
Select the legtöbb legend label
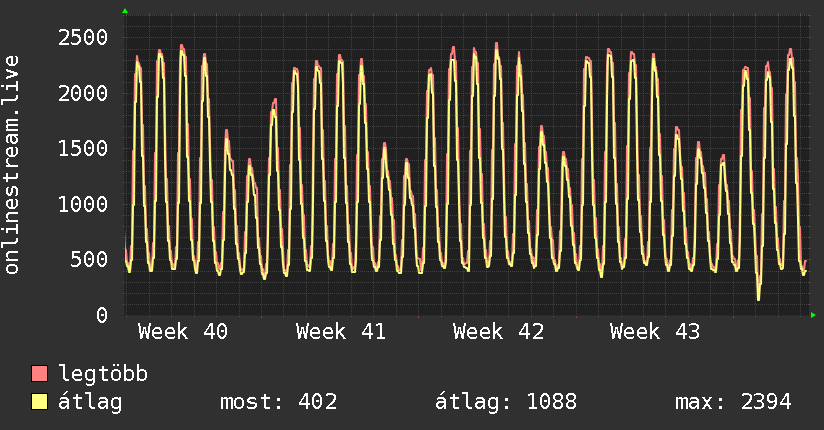pos(103,373)
